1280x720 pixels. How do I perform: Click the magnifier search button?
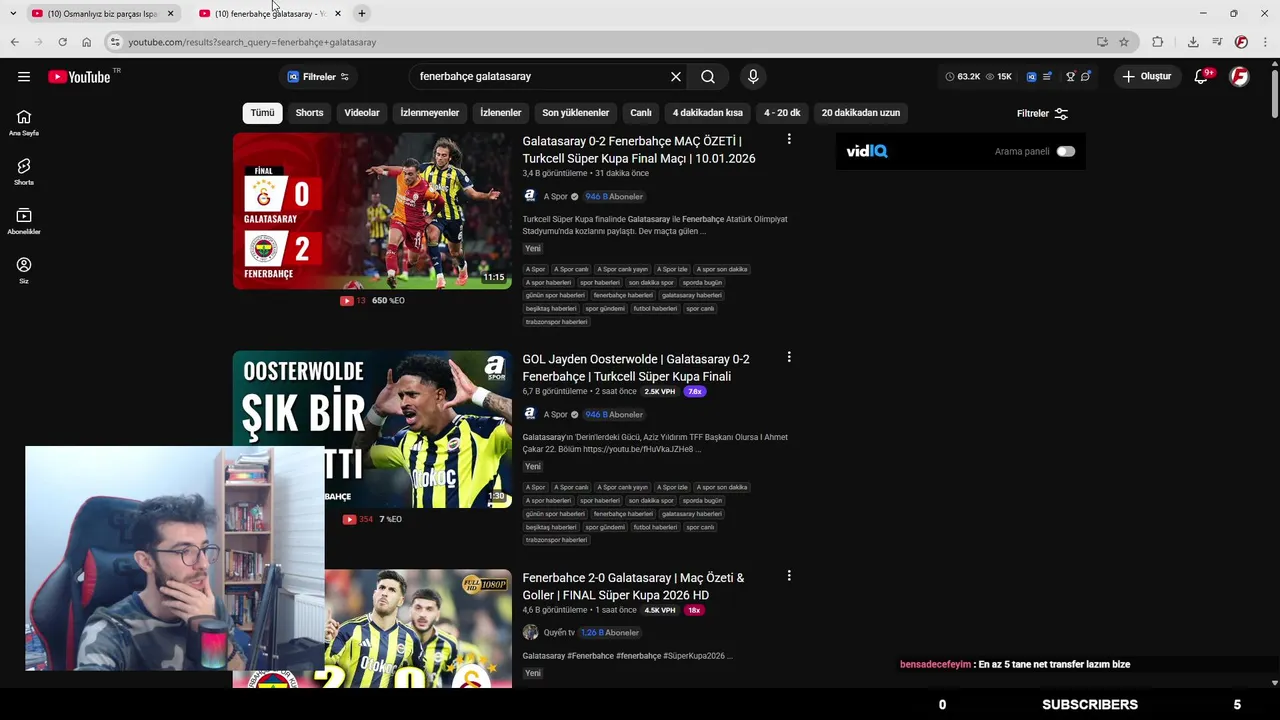click(x=708, y=77)
